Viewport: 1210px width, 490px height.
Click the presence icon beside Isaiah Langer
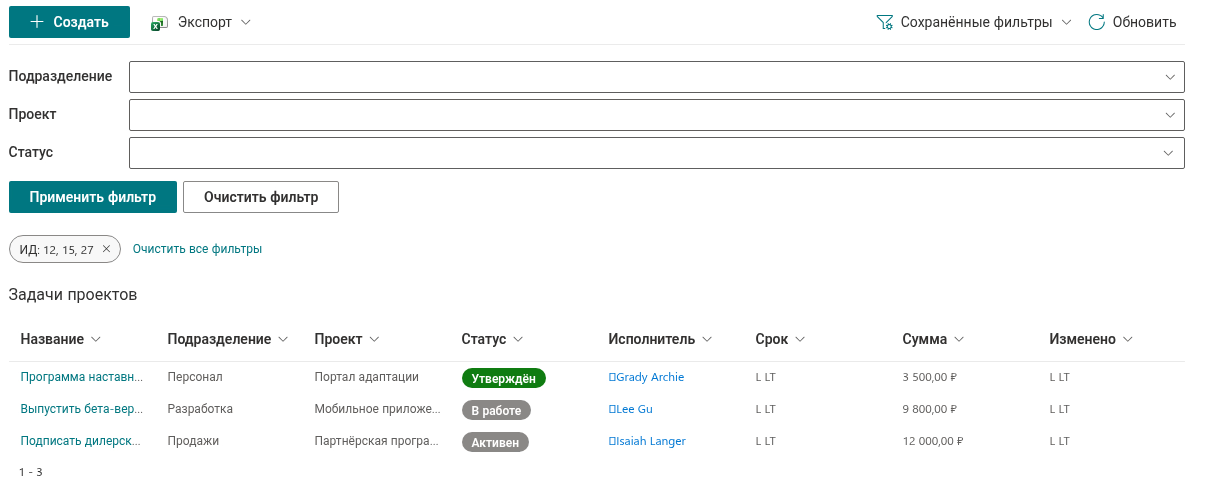tap(611, 441)
